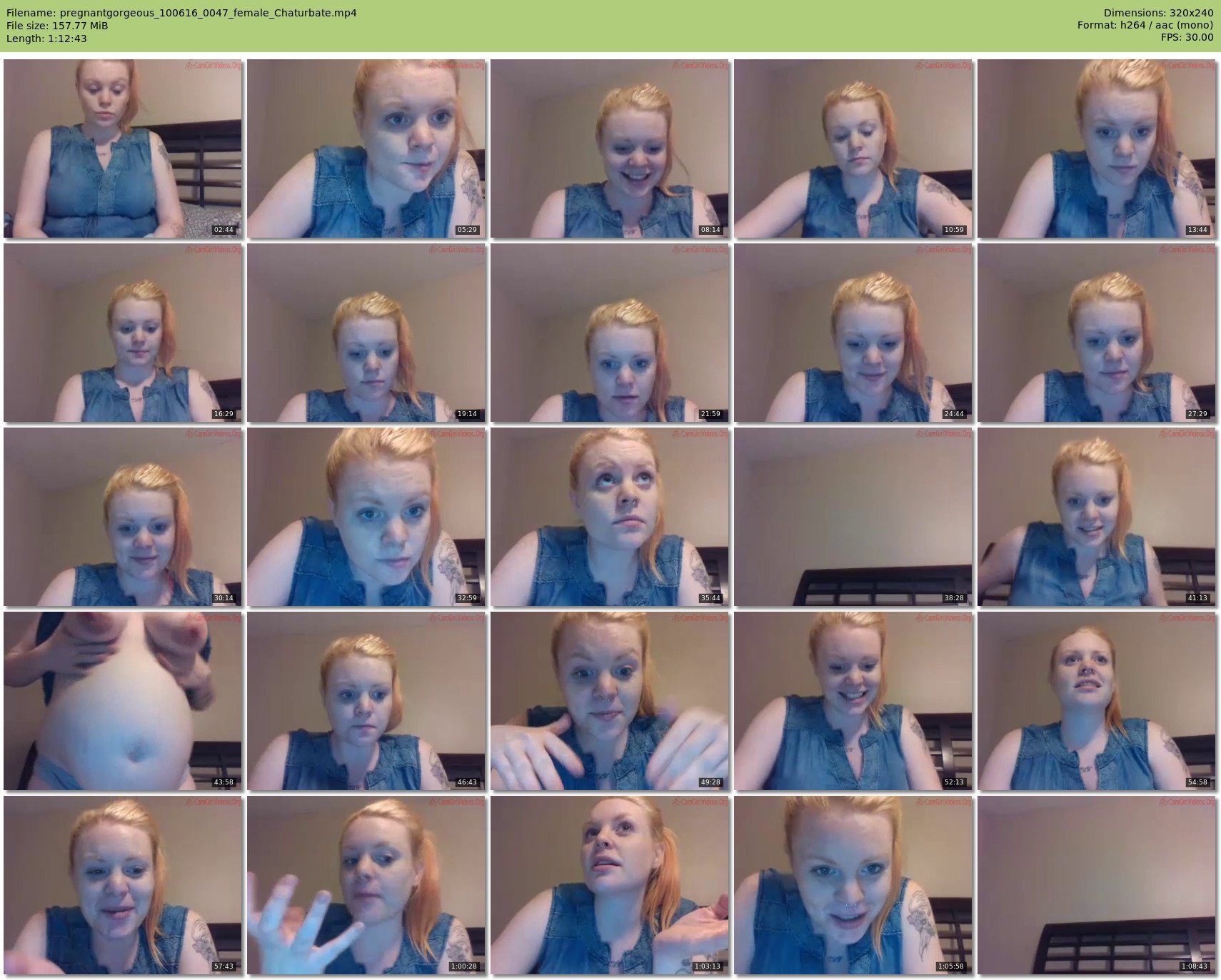Click the frame labeled 57:43
The height and width of the screenshot is (980, 1221).
pyautogui.click(x=123, y=885)
